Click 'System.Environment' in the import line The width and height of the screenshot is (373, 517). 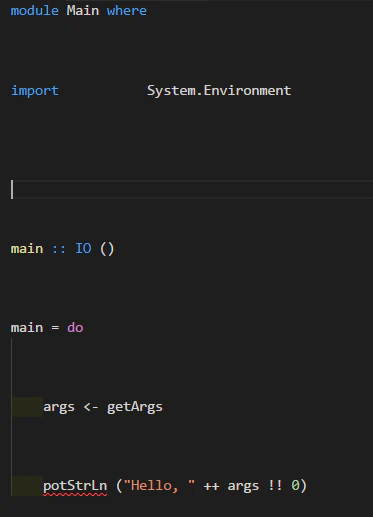coord(219,91)
